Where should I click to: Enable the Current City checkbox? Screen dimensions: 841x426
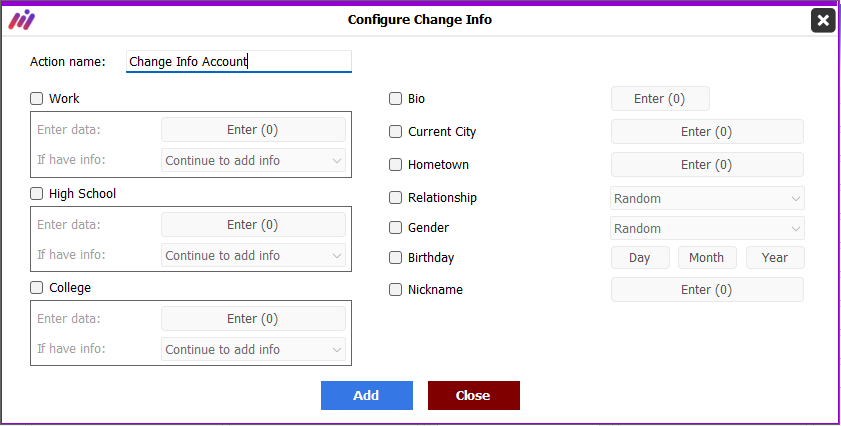point(395,131)
